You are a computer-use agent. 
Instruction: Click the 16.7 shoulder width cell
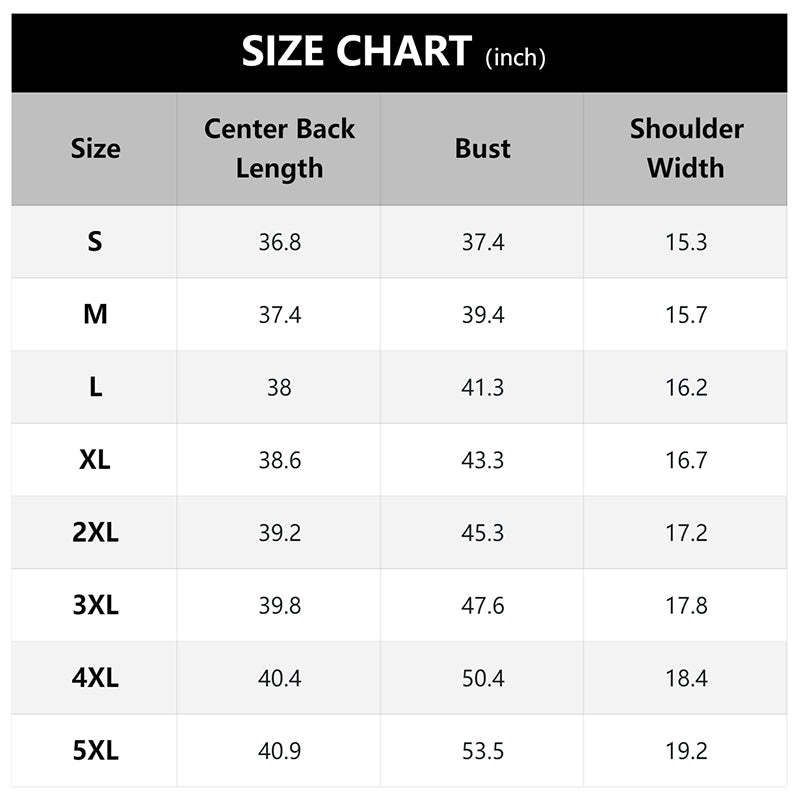point(686,460)
